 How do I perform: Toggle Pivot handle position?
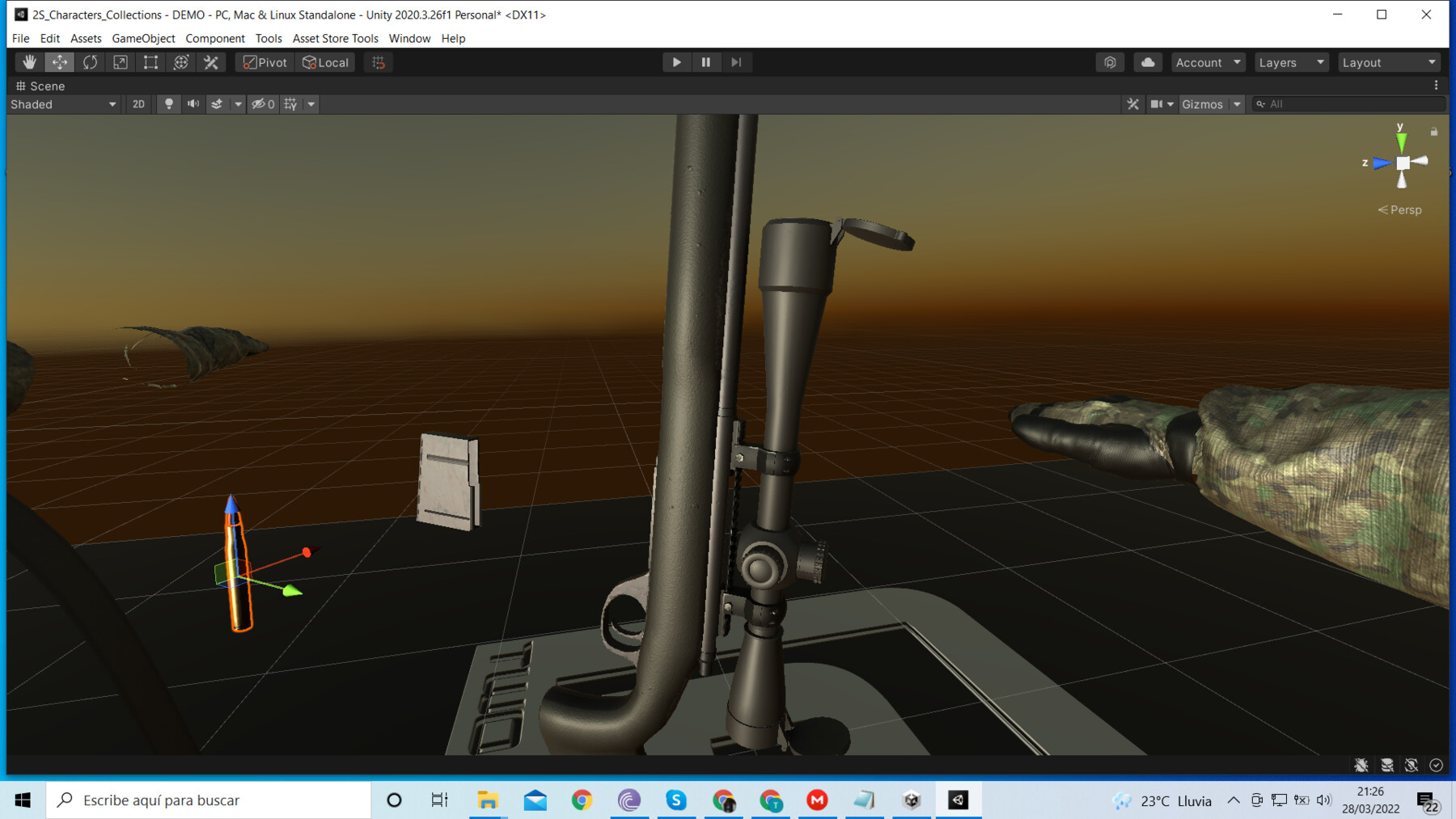[265, 62]
